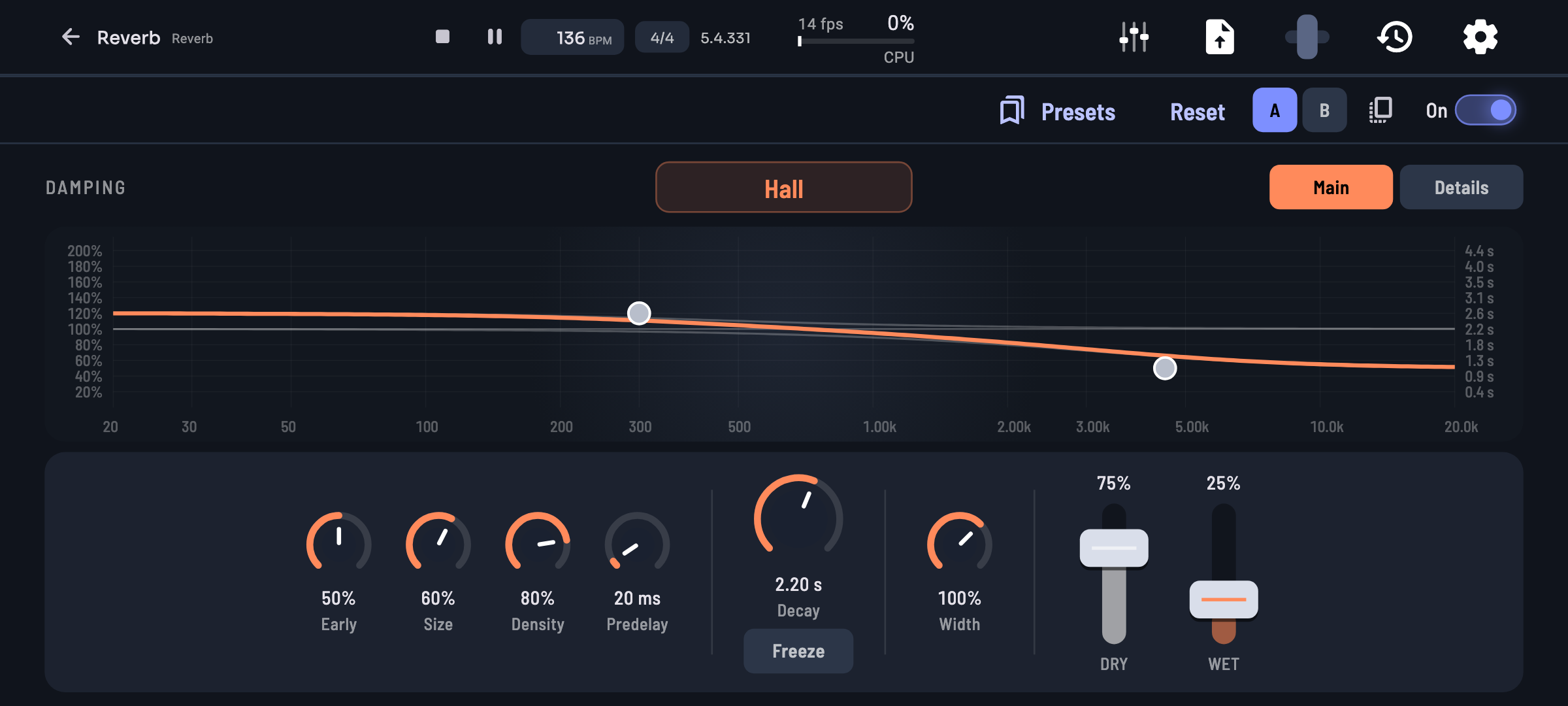
Task: Toggle the reverb On switch
Action: tap(1485, 110)
